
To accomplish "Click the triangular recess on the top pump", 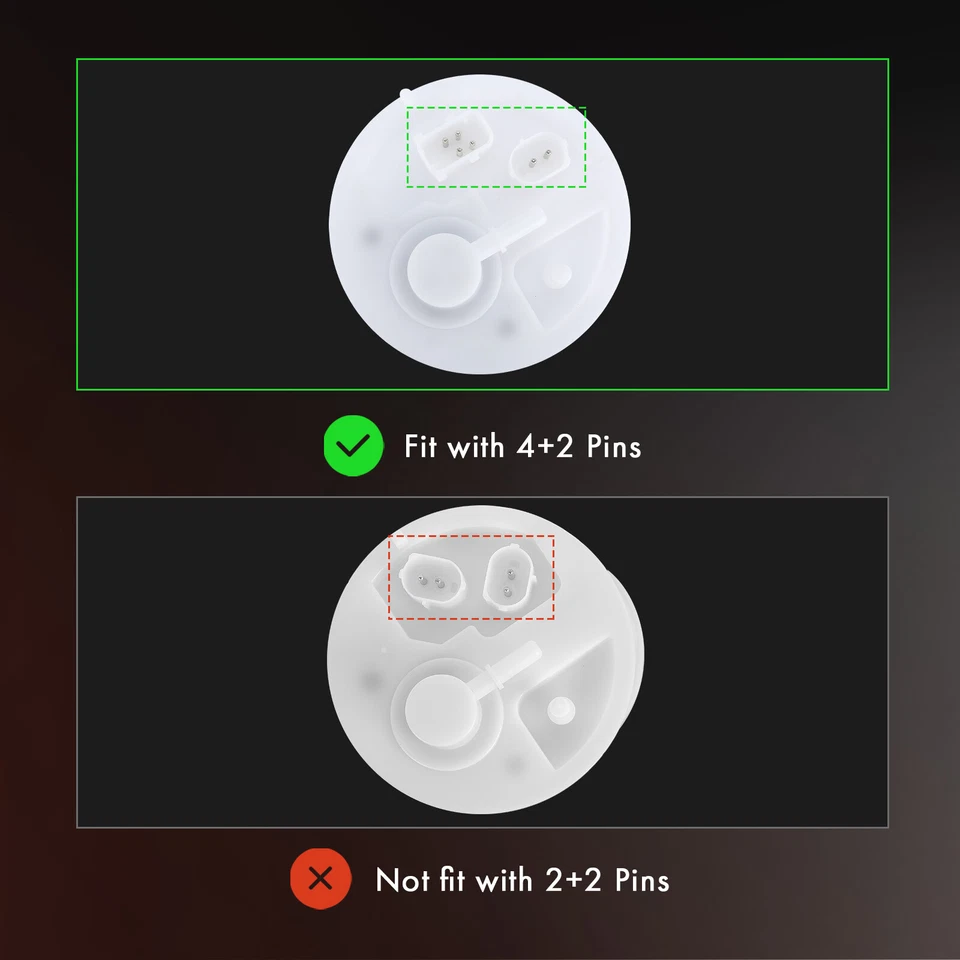I will (560, 268).
